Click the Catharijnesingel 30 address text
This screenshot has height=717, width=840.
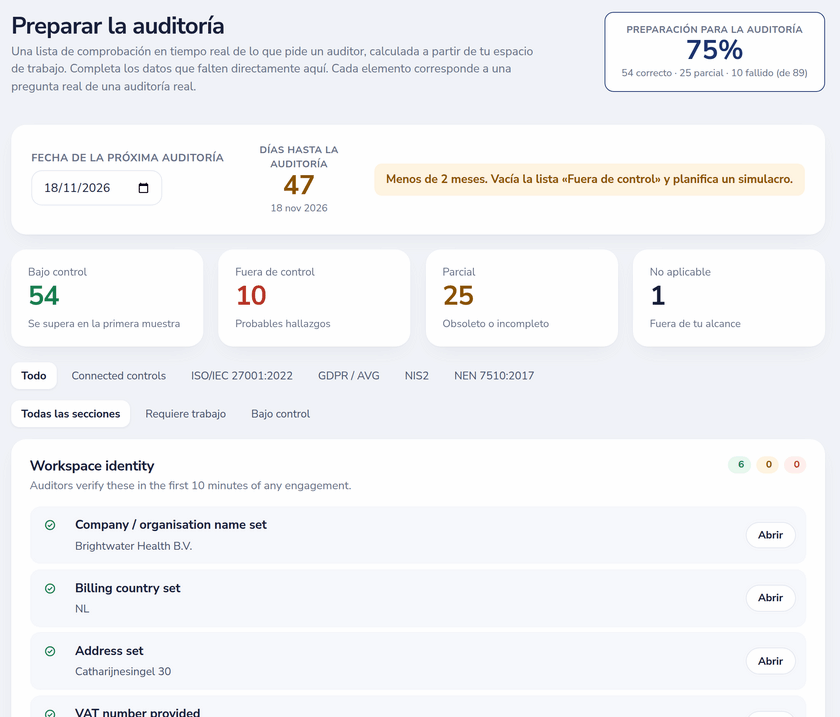click(x=123, y=671)
